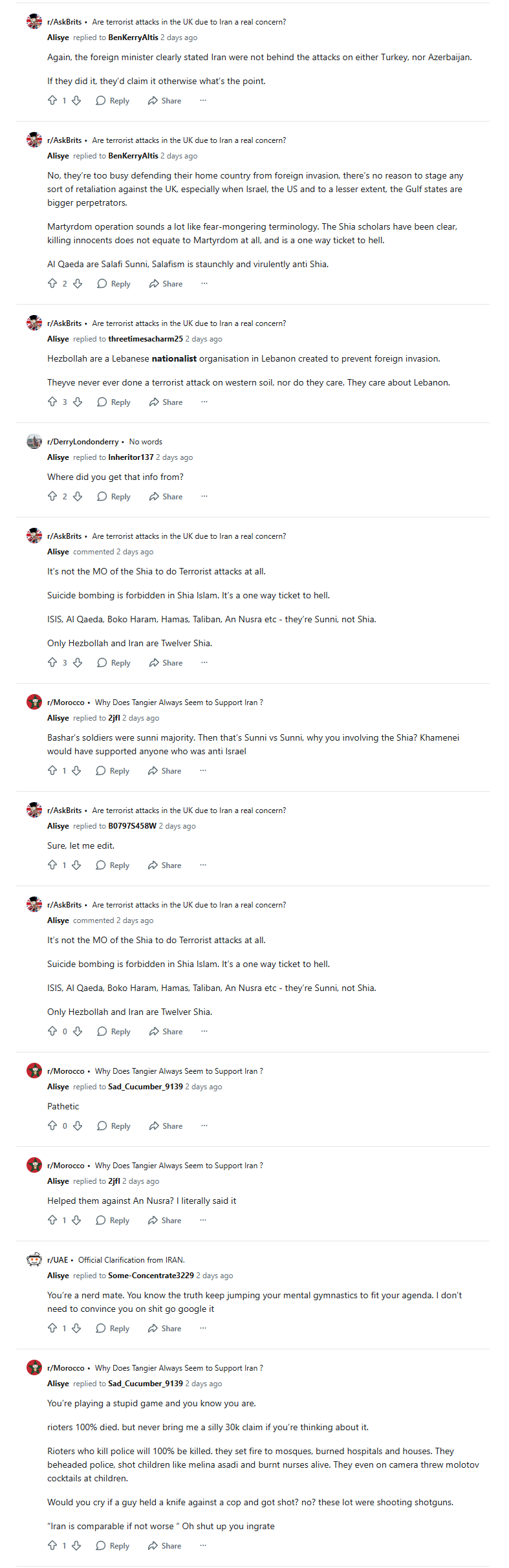Visit threetimesacharm25's profile

tap(146, 339)
